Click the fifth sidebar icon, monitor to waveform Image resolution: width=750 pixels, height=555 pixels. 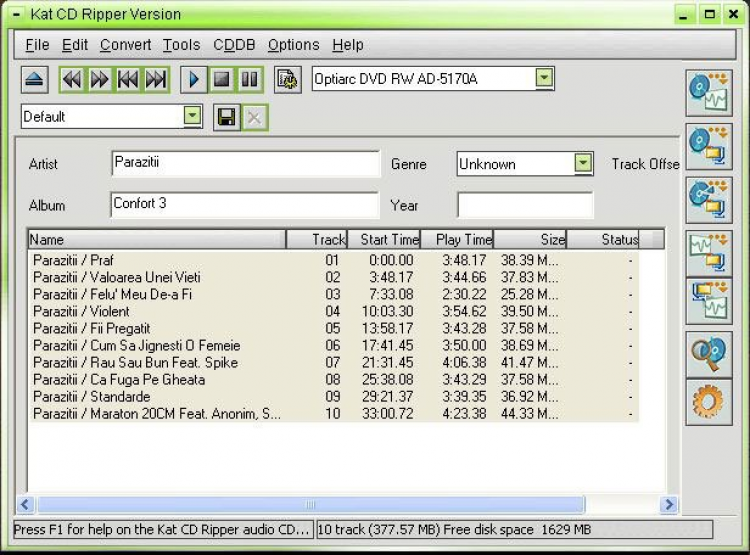coord(709,301)
